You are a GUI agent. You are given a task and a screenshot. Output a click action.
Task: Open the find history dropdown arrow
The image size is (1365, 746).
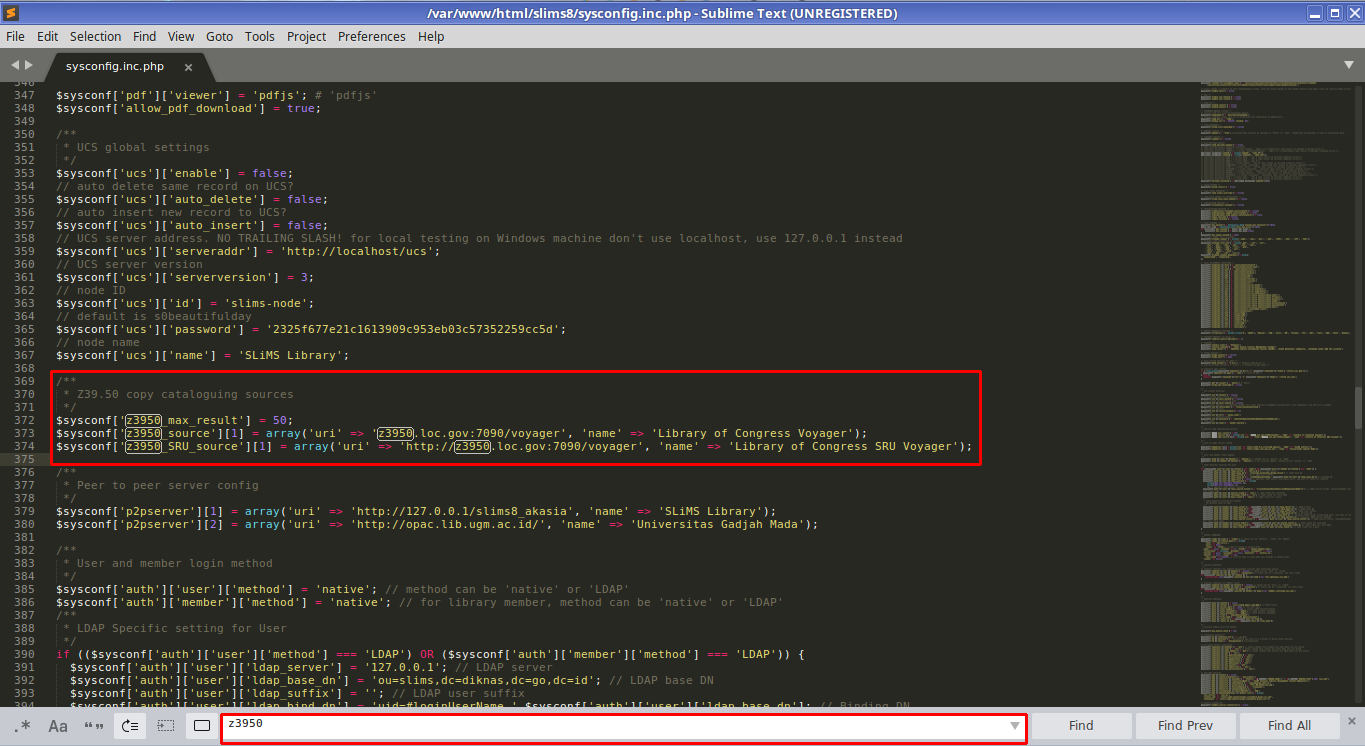click(x=1015, y=726)
